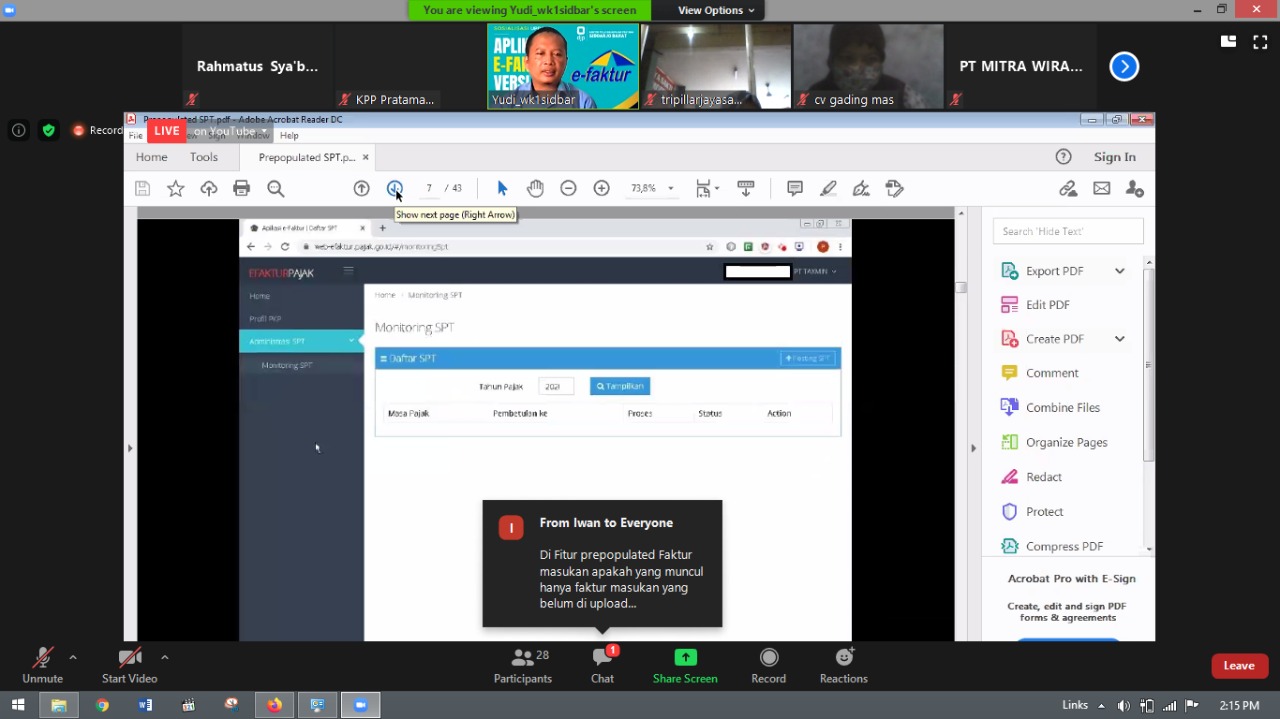Open the Zoom Chat panel
The image size is (1280, 719).
click(602, 665)
